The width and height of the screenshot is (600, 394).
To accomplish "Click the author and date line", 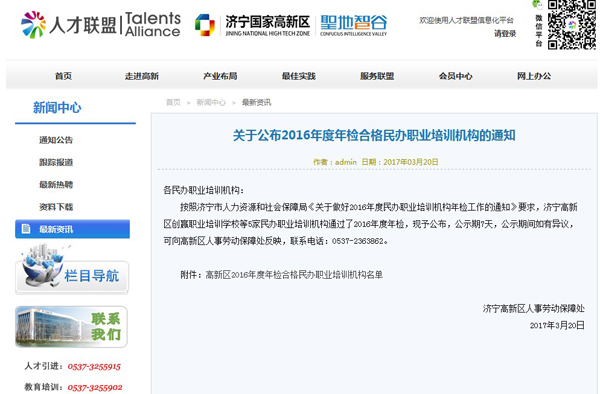I will (376, 162).
